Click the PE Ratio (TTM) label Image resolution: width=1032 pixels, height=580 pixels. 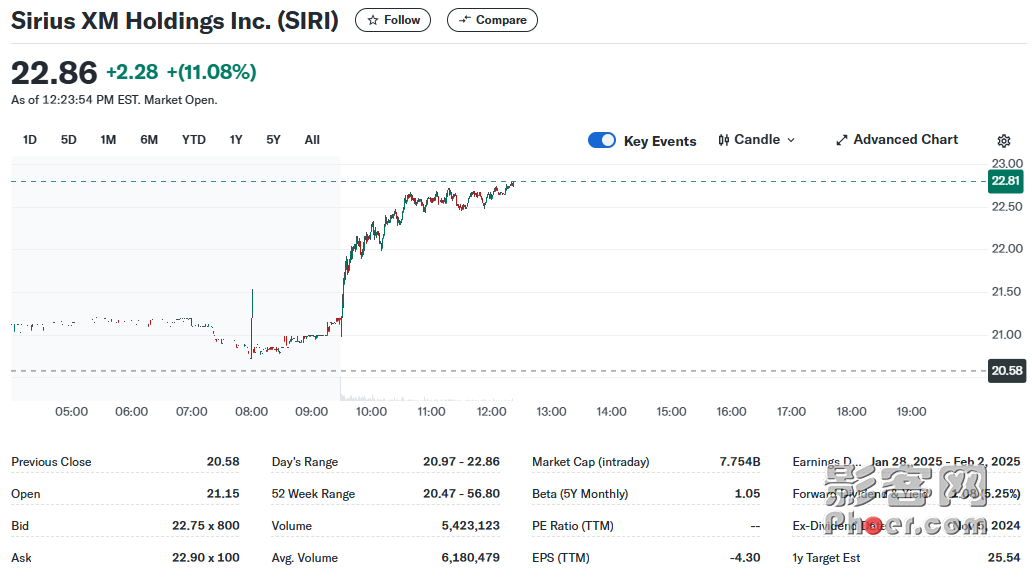click(x=573, y=525)
